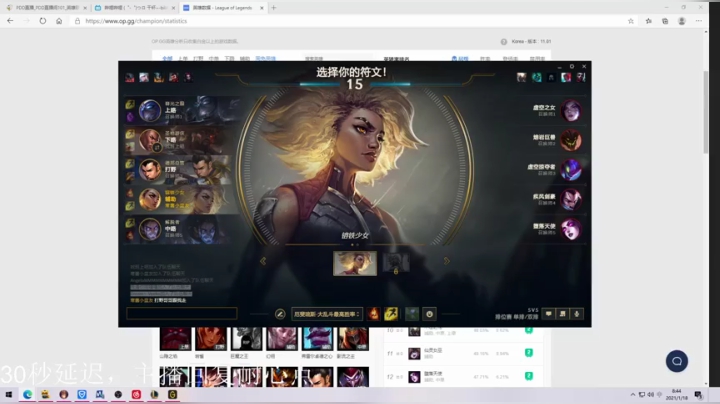Click enemy 堕落天使 champion portrait

point(571,229)
